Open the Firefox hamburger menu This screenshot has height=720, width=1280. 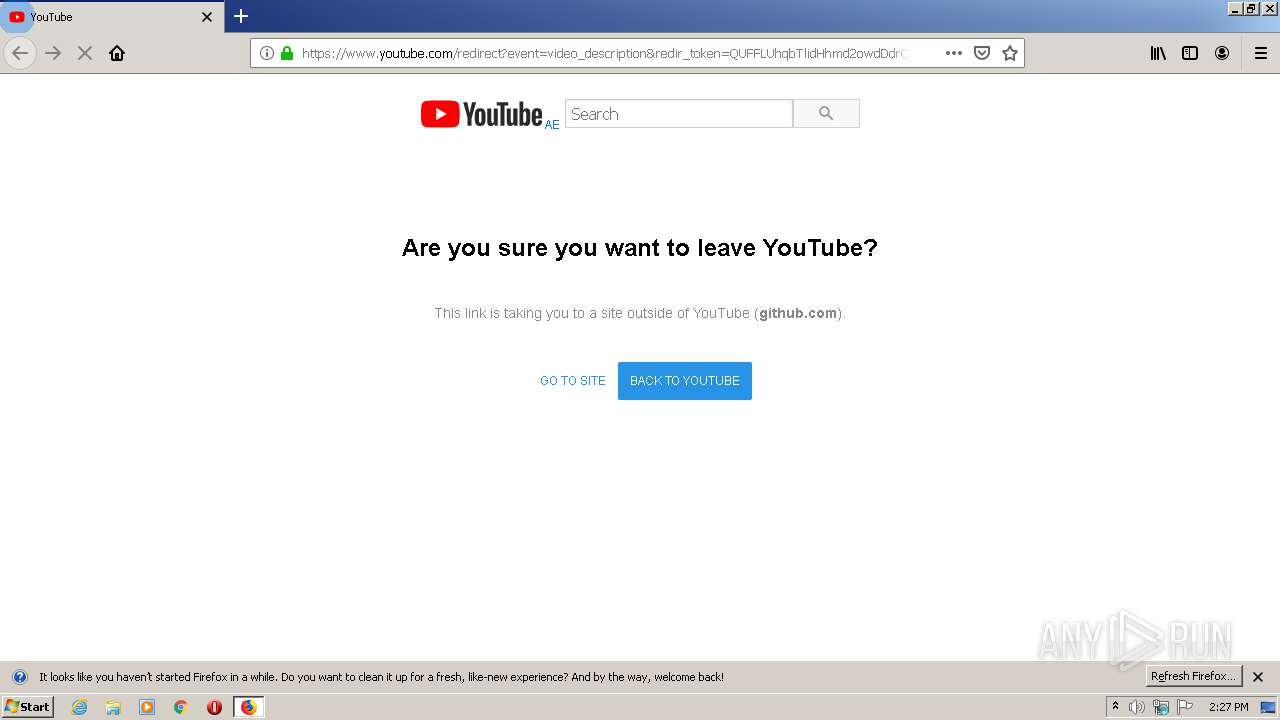[x=1261, y=53]
